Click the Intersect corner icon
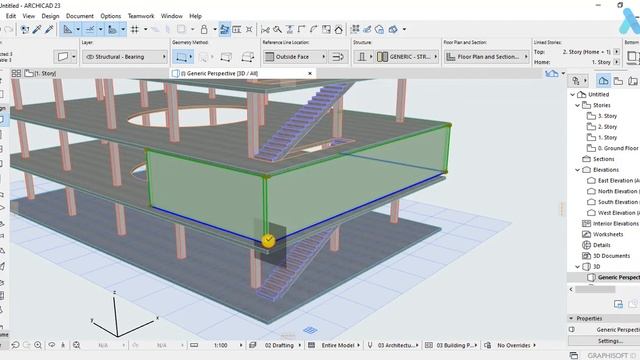The width and height of the screenshot is (640, 360). 302,29
